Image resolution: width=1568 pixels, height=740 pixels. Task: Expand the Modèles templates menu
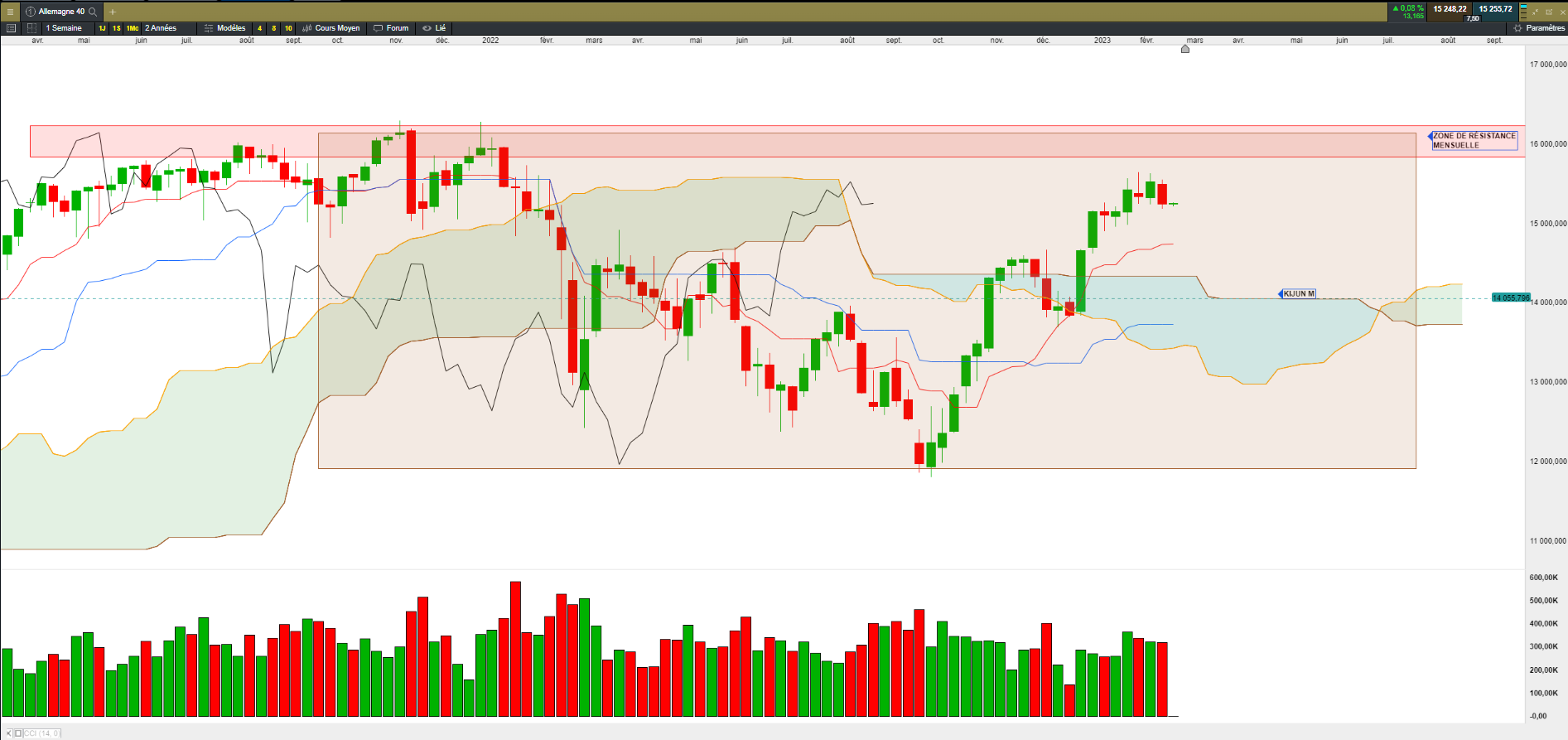(x=224, y=28)
